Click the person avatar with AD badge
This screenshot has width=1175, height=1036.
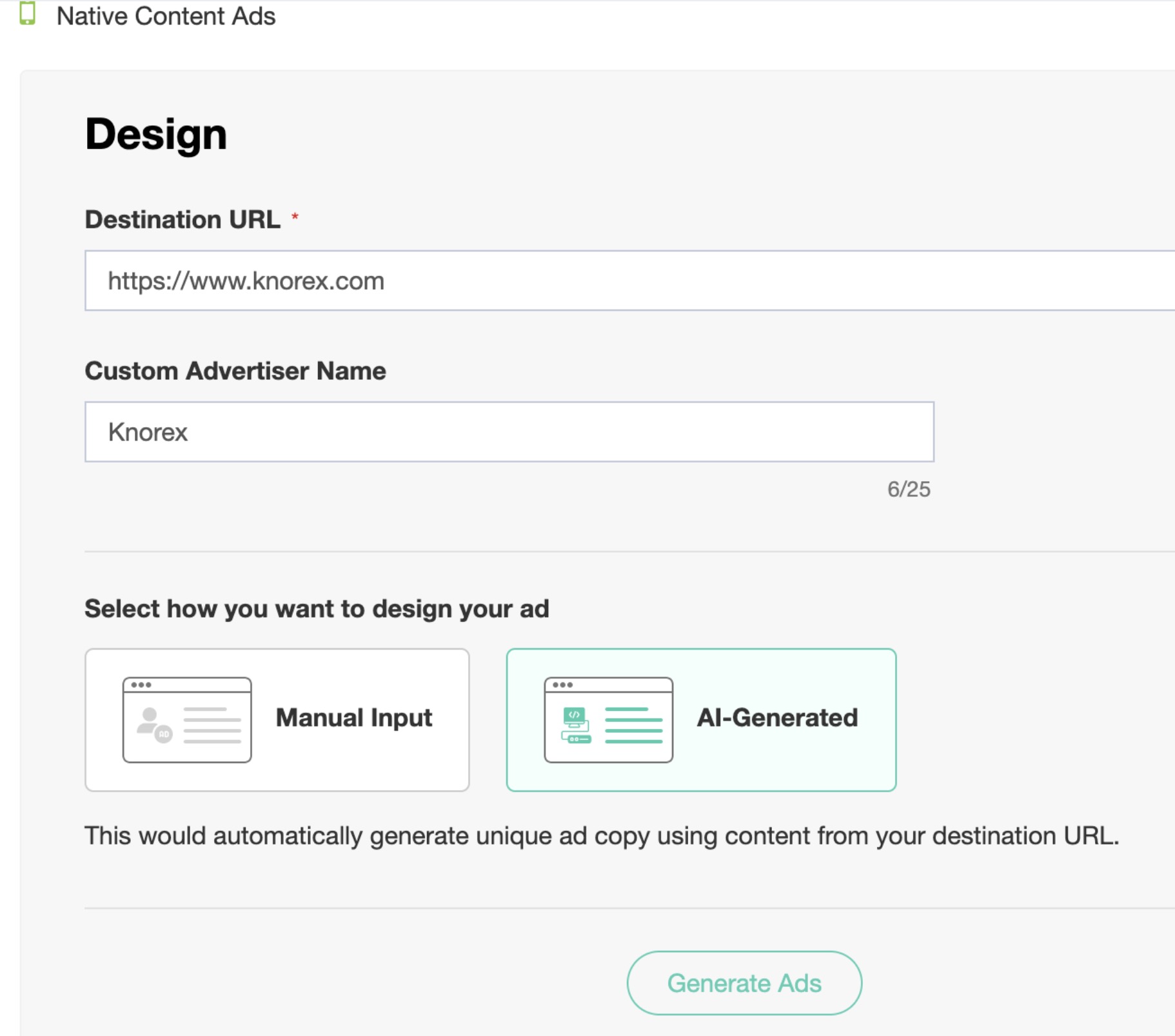click(x=153, y=724)
